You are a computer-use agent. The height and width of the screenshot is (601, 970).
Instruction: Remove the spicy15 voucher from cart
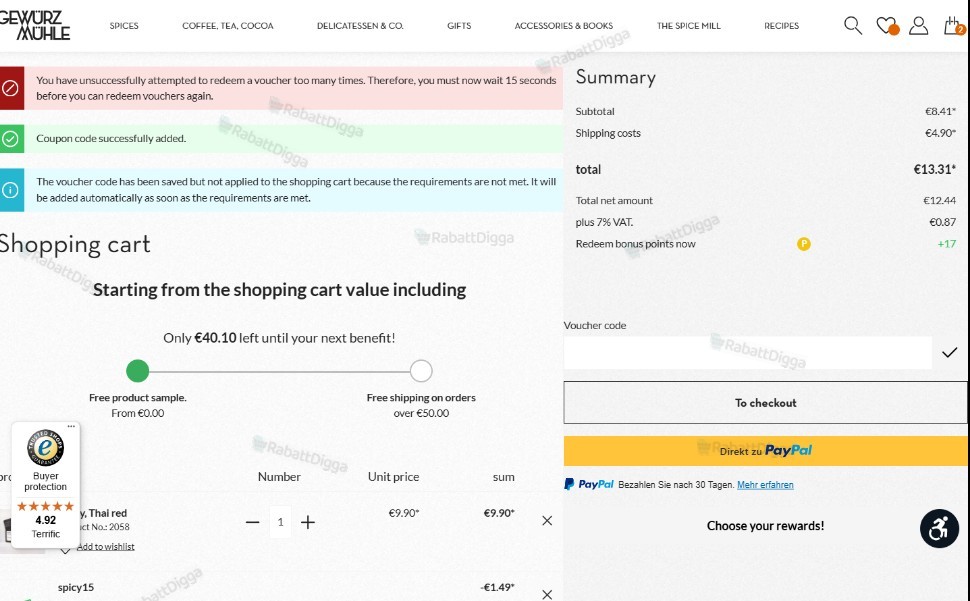[x=547, y=594]
